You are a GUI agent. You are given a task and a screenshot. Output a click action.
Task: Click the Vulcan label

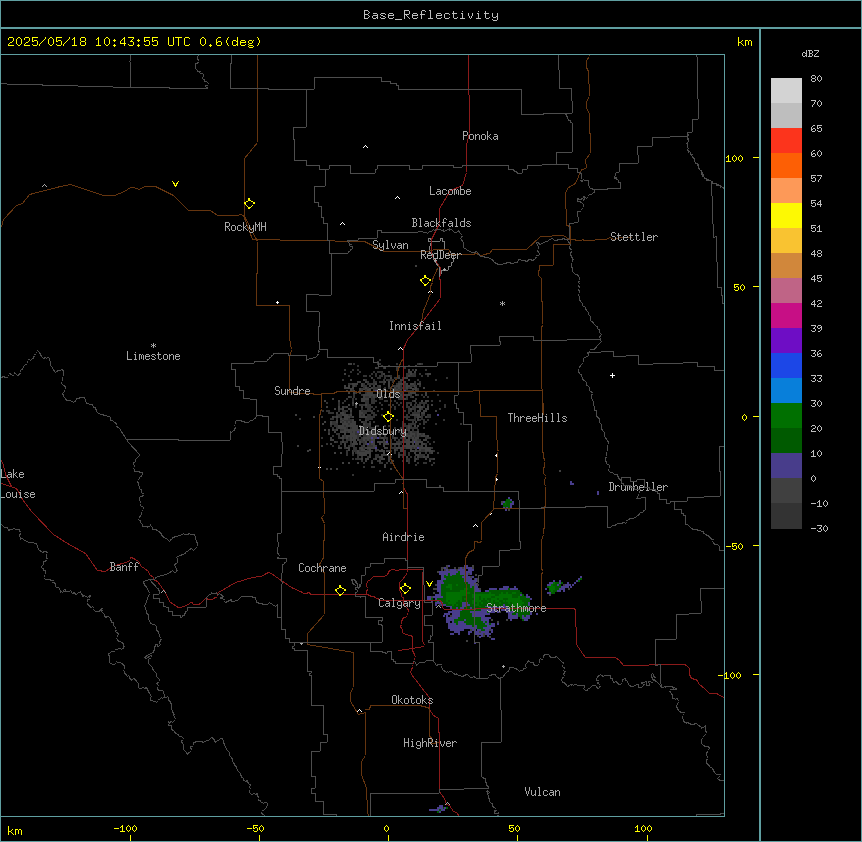coord(542,792)
